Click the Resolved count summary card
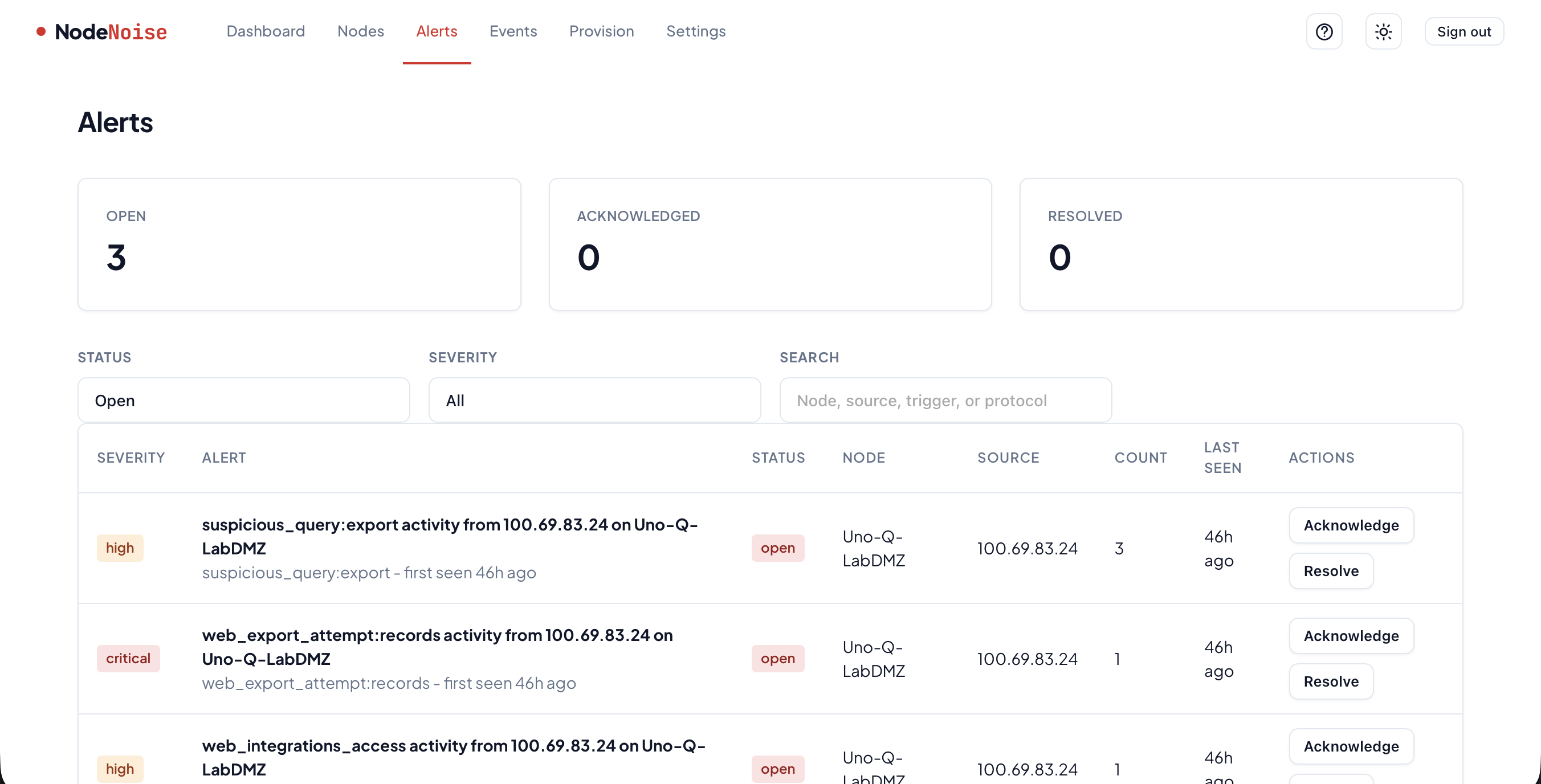The width and height of the screenshot is (1541, 784). 1241,244
